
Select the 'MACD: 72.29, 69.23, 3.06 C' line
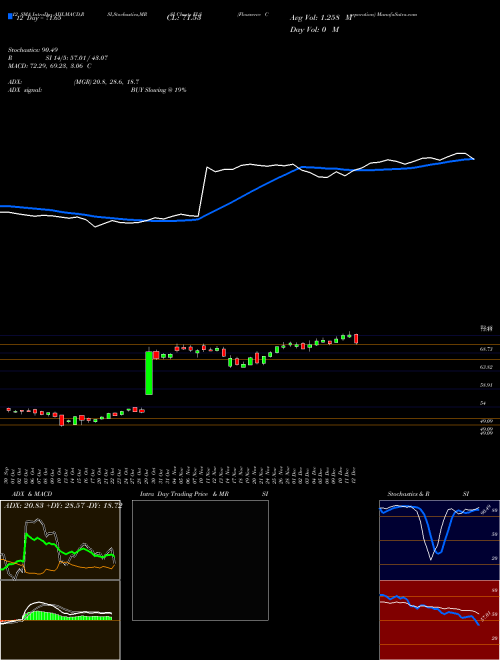(x=50, y=66)
